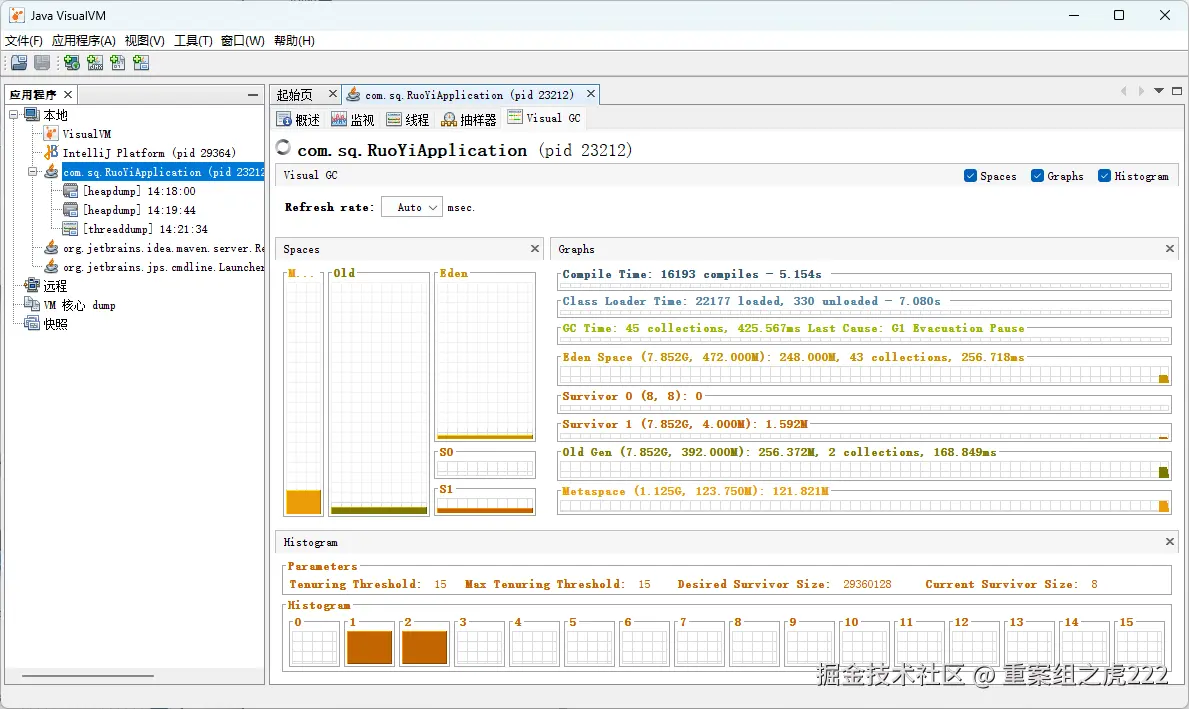
Task: Click the jps.cmdline.Launcher Java cup icon
Action: click(51, 267)
